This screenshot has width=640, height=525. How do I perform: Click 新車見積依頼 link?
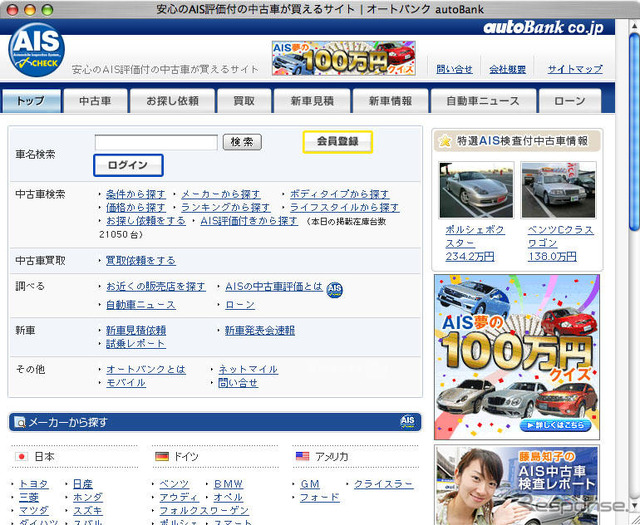tap(136, 330)
